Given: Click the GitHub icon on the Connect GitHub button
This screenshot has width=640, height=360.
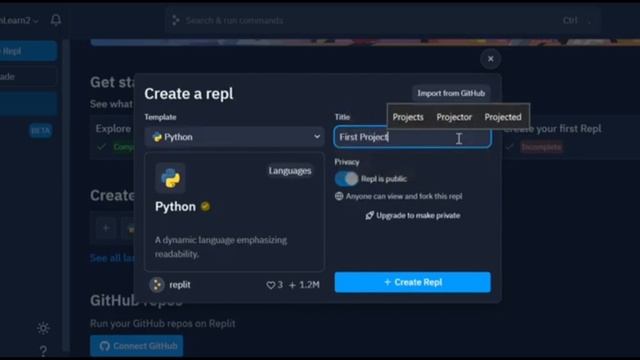Looking at the screenshot, I should (x=104, y=346).
